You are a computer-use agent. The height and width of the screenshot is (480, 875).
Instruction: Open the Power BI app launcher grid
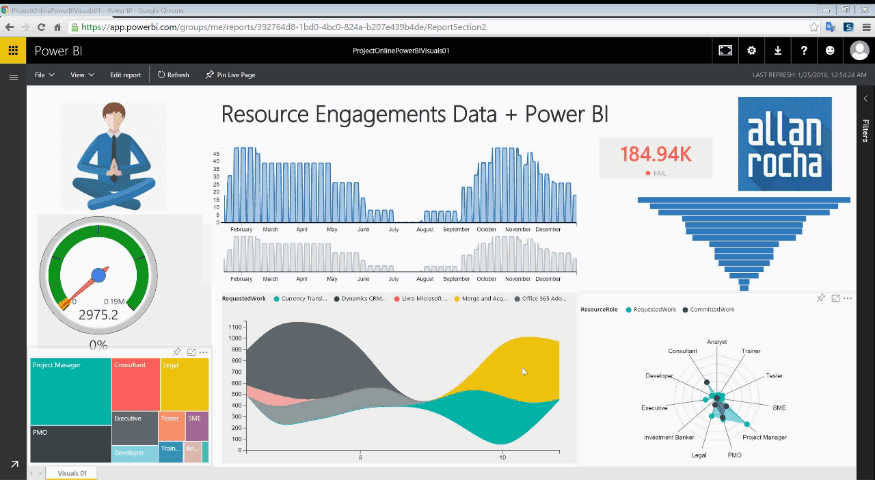click(13, 50)
